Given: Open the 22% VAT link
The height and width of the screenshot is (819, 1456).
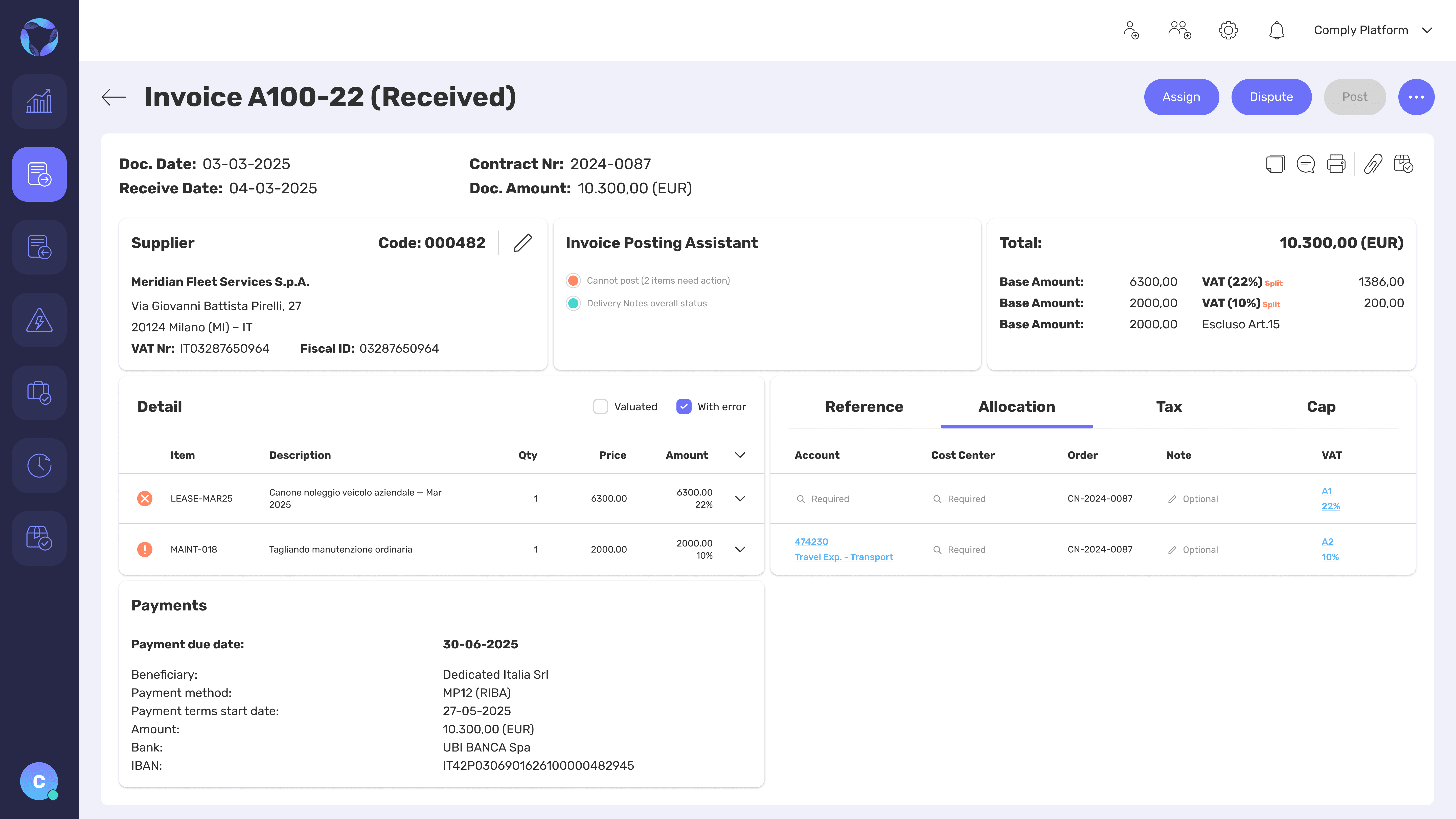Looking at the screenshot, I should pyautogui.click(x=1331, y=506).
